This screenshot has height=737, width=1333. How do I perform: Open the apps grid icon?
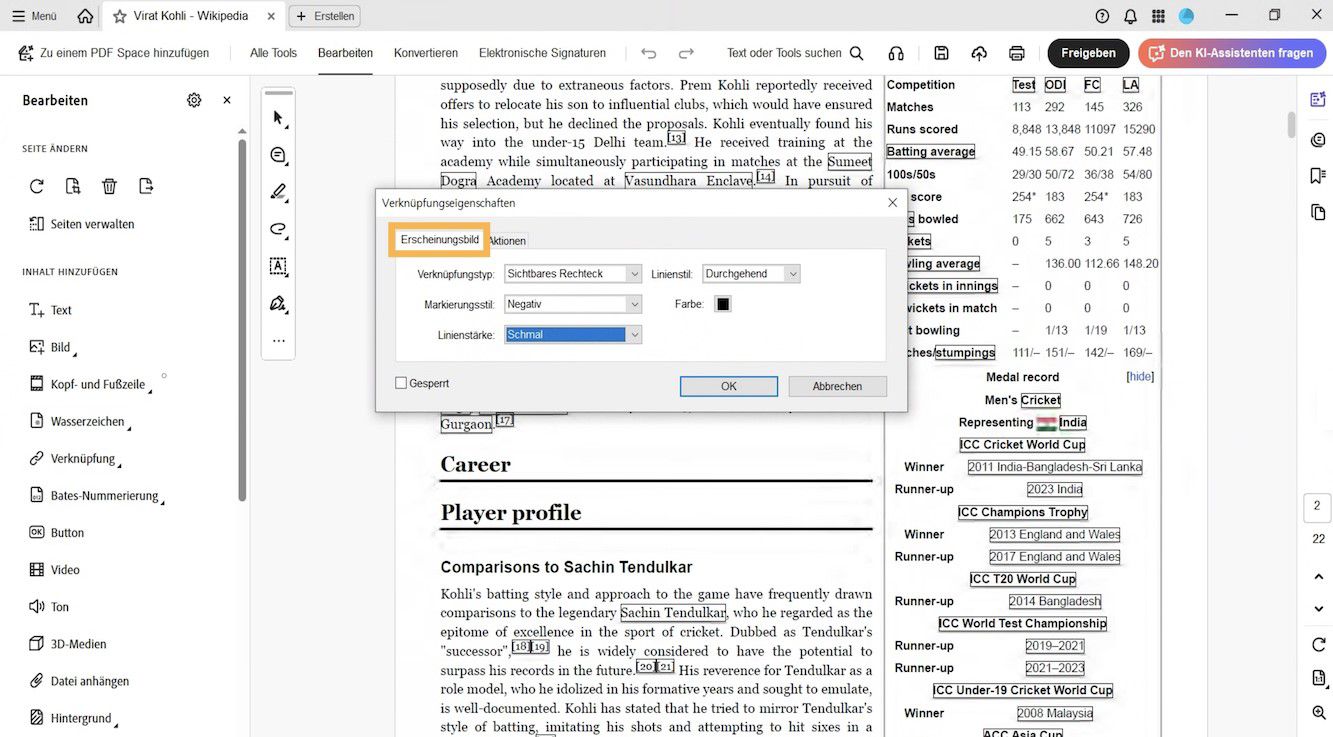[1158, 16]
